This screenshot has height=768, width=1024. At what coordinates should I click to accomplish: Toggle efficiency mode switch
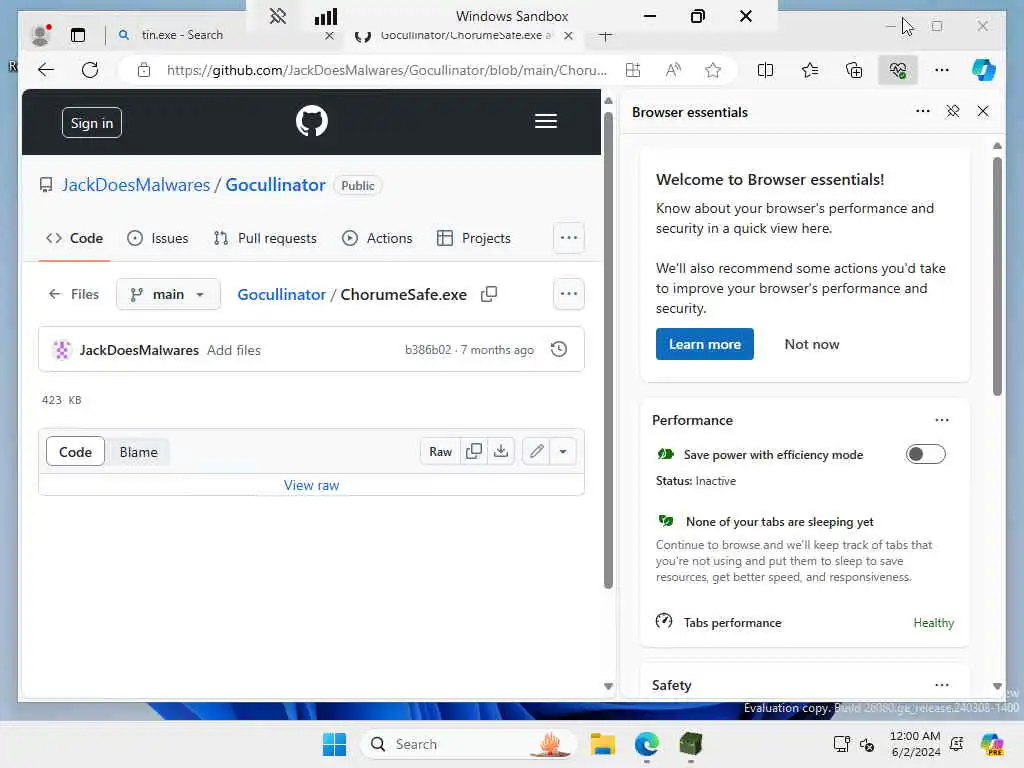[925, 454]
